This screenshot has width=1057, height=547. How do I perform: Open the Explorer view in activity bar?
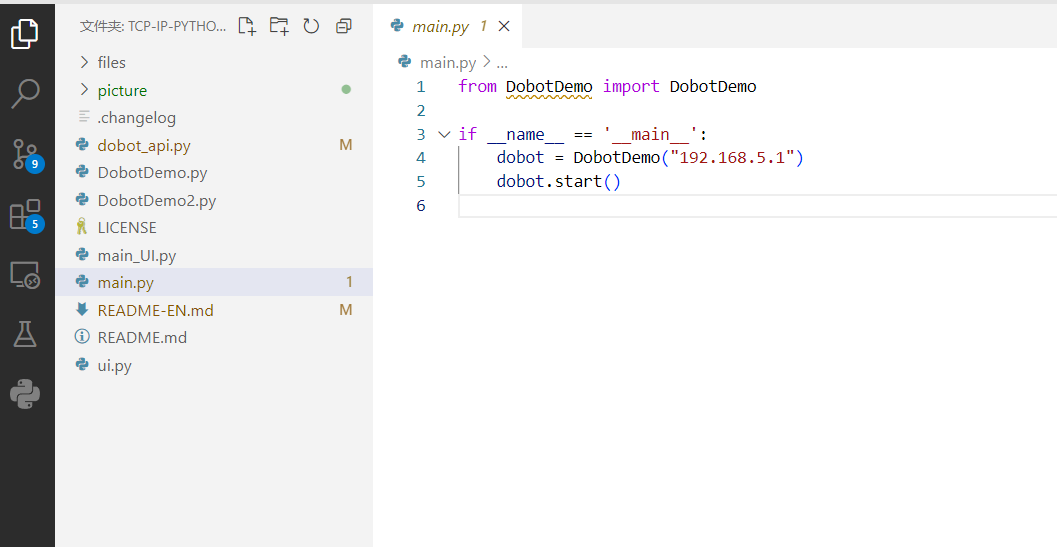pyautogui.click(x=25, y=33)
